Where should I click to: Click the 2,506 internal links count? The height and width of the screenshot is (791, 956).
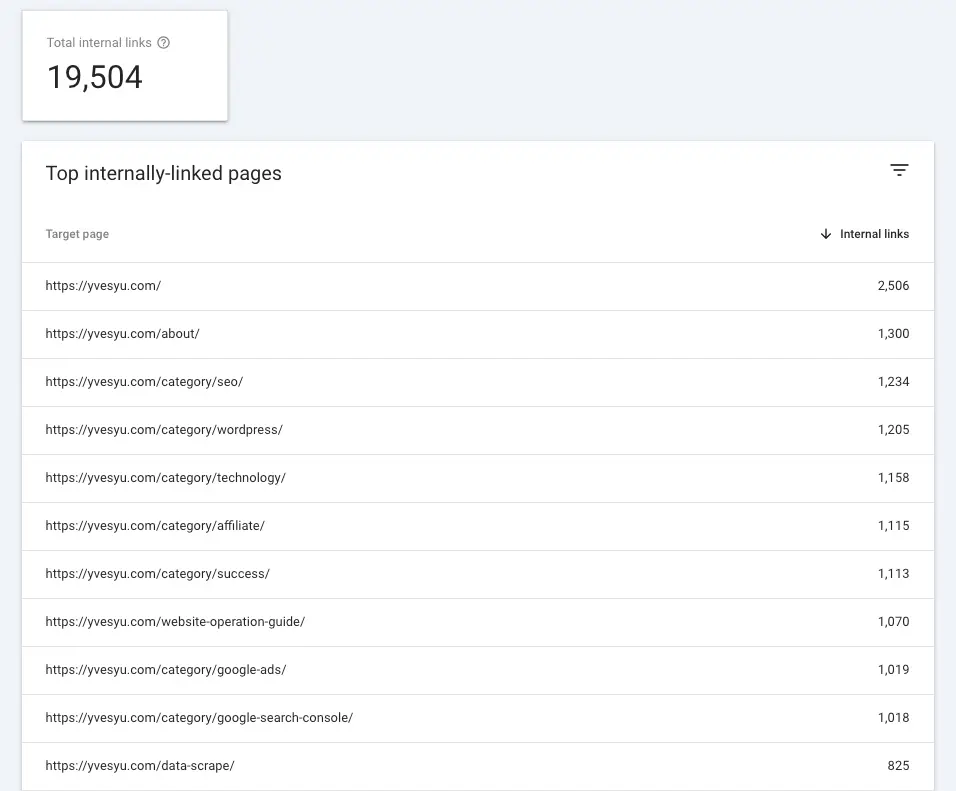point(893,286)
